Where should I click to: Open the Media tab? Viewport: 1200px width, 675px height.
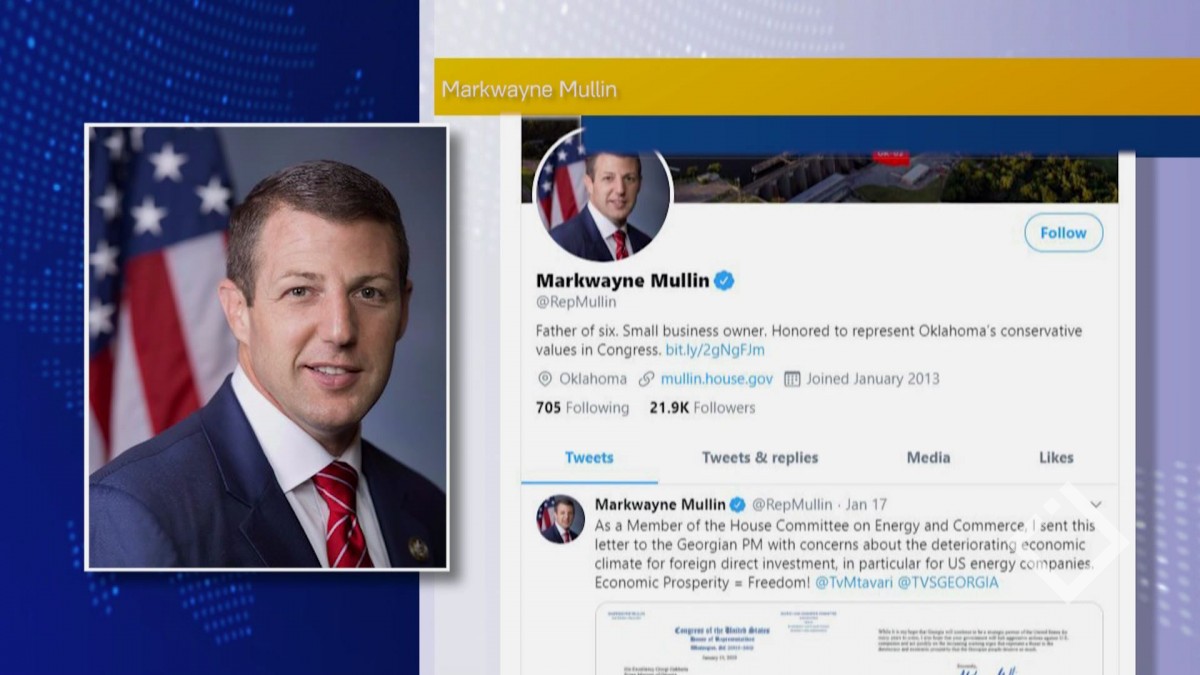tap(928, 458)
